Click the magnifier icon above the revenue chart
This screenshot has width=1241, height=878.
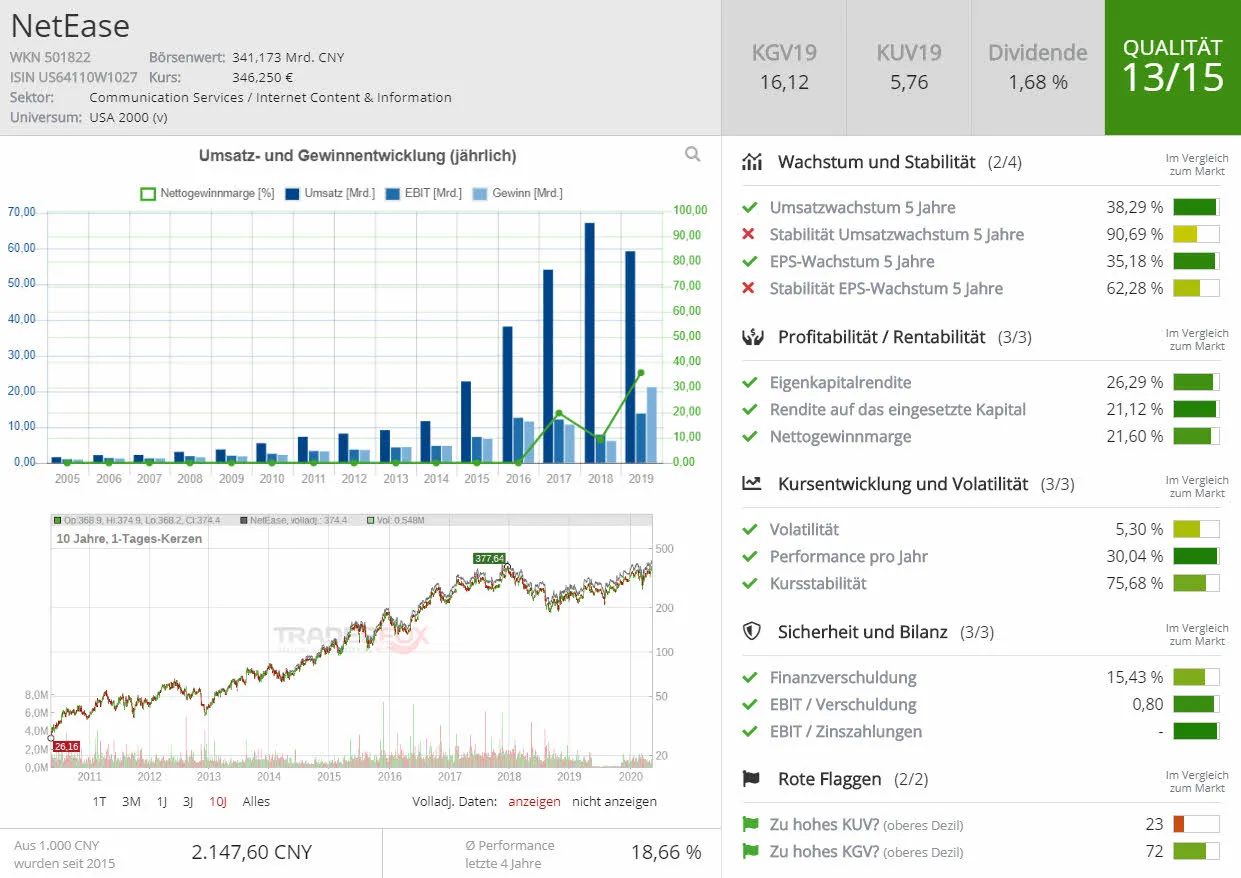point(692,154)
